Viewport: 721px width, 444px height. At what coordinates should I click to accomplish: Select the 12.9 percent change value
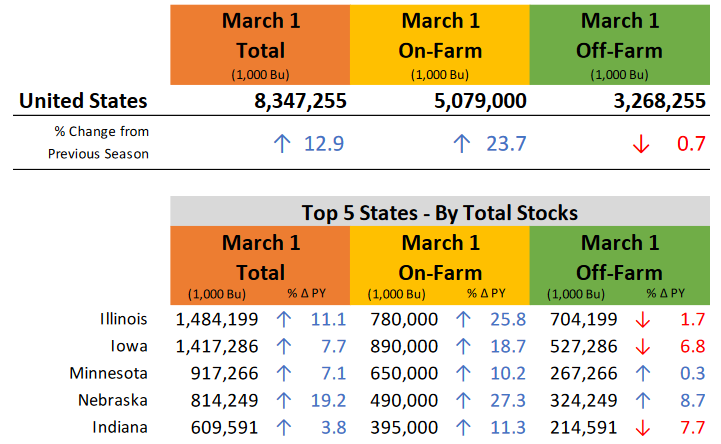(324, 144)
